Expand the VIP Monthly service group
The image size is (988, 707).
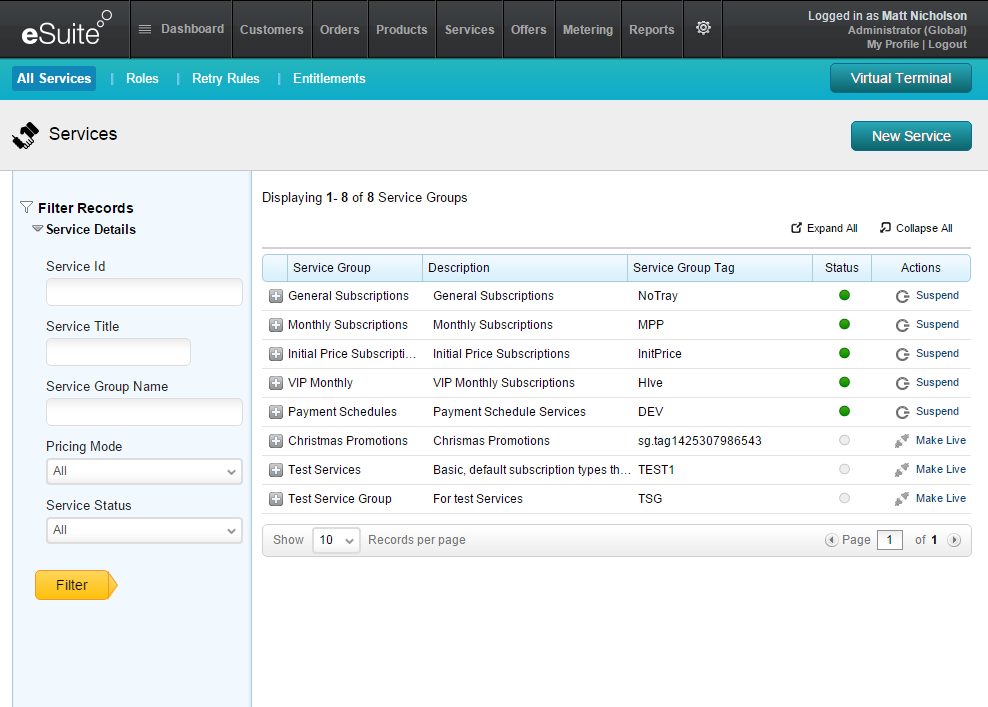[276, 383]
